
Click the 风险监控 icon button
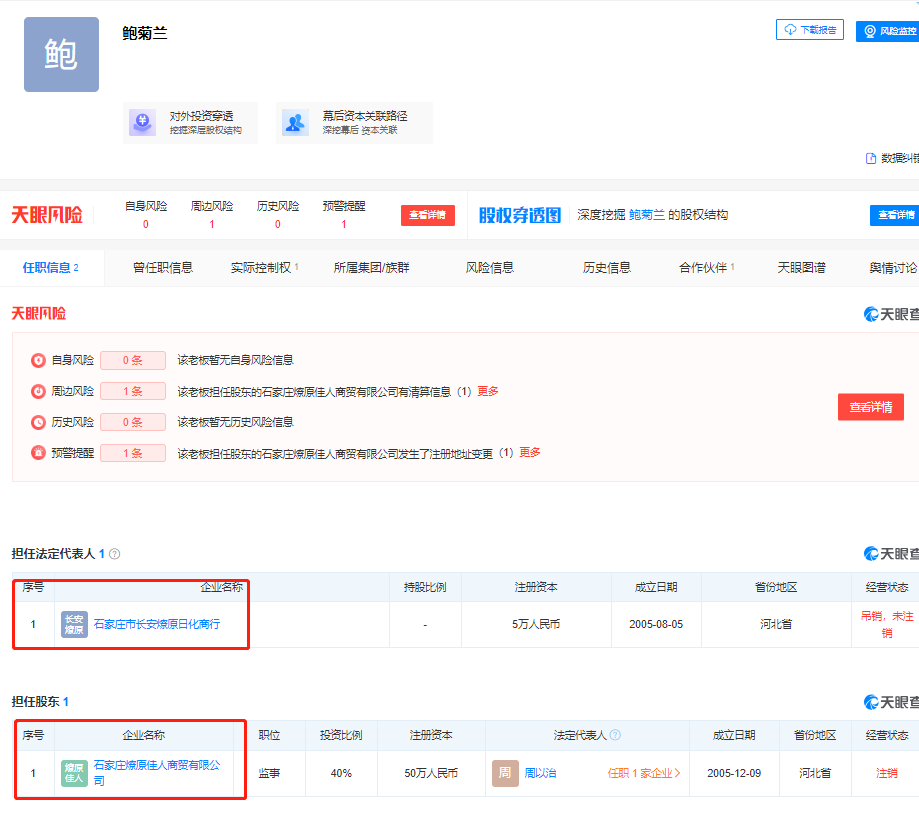coord(870,31)
